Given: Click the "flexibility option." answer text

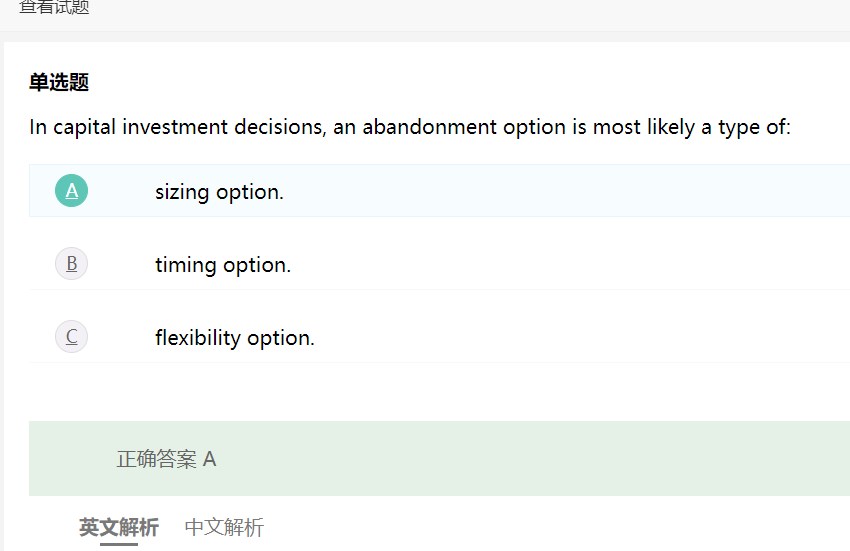Looking at the screenshot, I should pyautogui.click(x=235, y=338).
